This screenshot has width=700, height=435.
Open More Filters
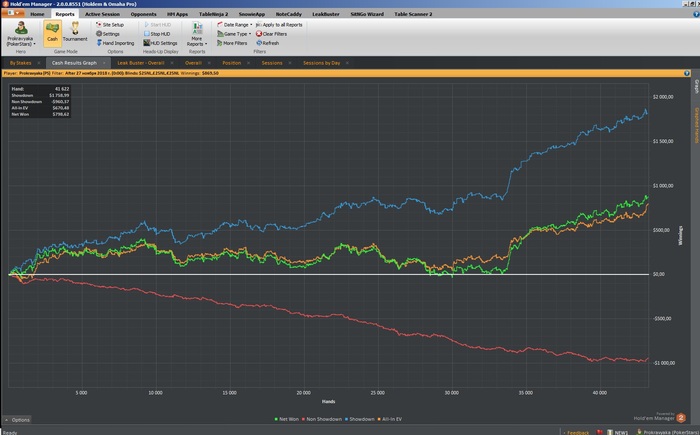coord(232,43)
